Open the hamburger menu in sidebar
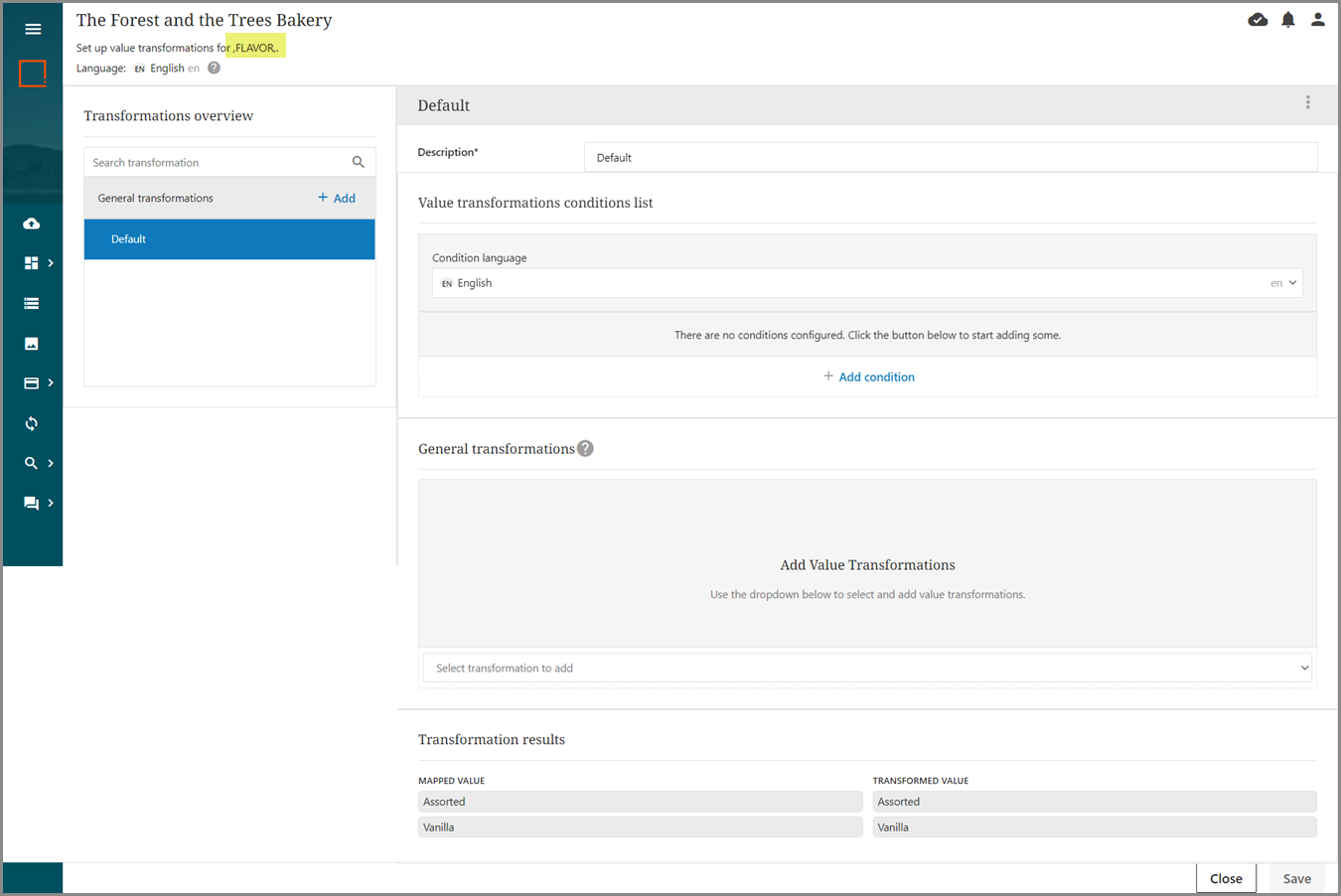 pos(33,29)
